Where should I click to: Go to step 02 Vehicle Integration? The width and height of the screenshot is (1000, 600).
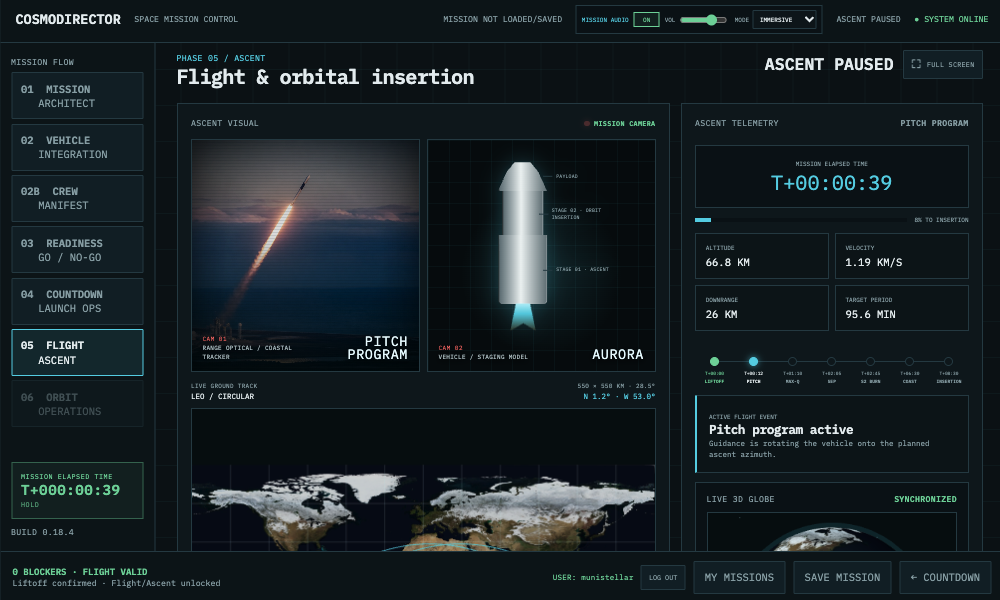tap(77, 147)
